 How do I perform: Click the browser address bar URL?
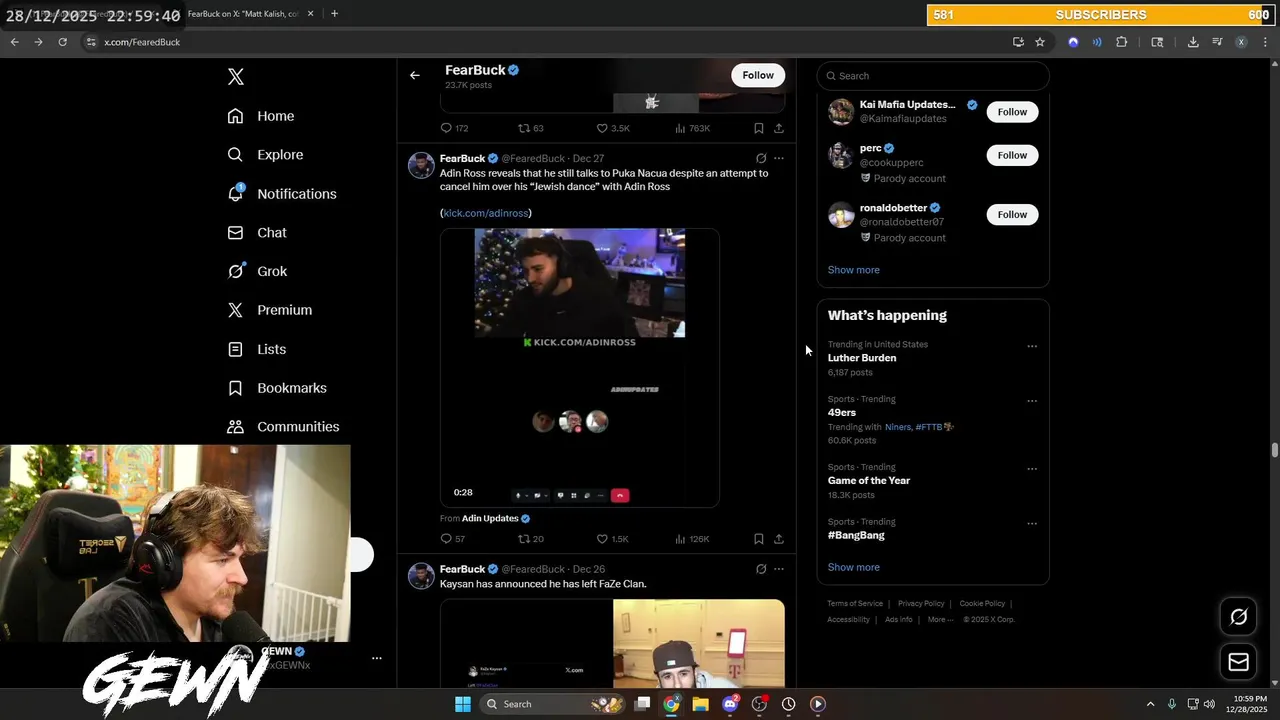[x=142, y=42]
